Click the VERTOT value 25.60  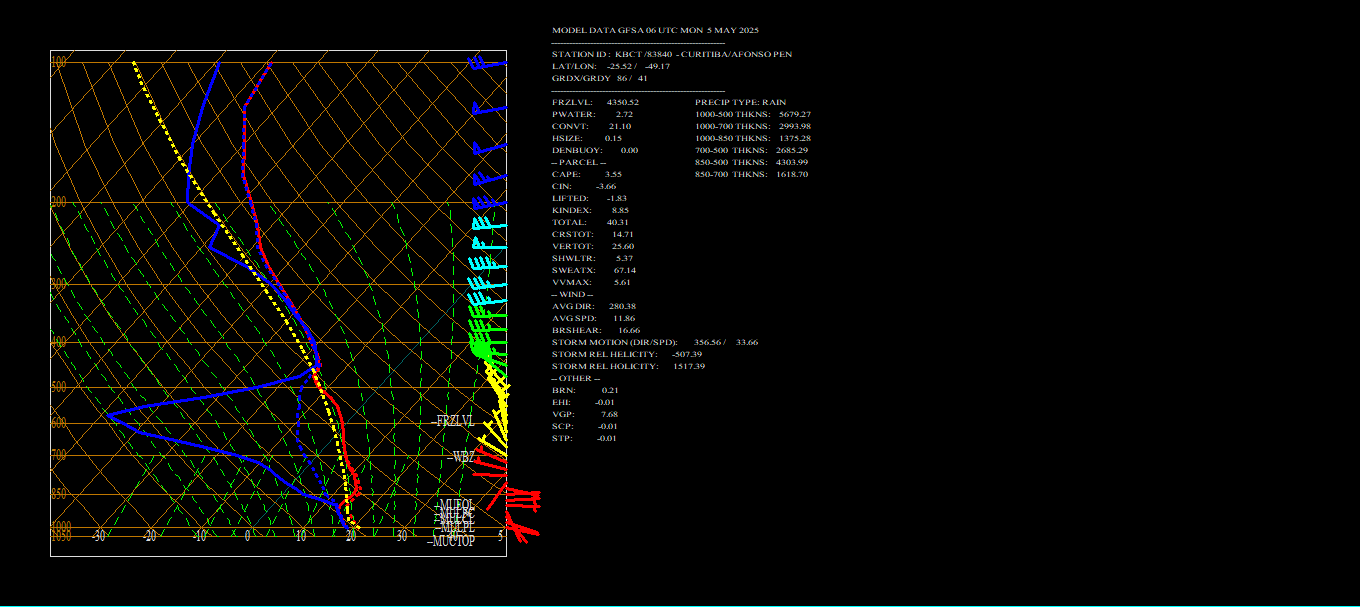point(623,246)
